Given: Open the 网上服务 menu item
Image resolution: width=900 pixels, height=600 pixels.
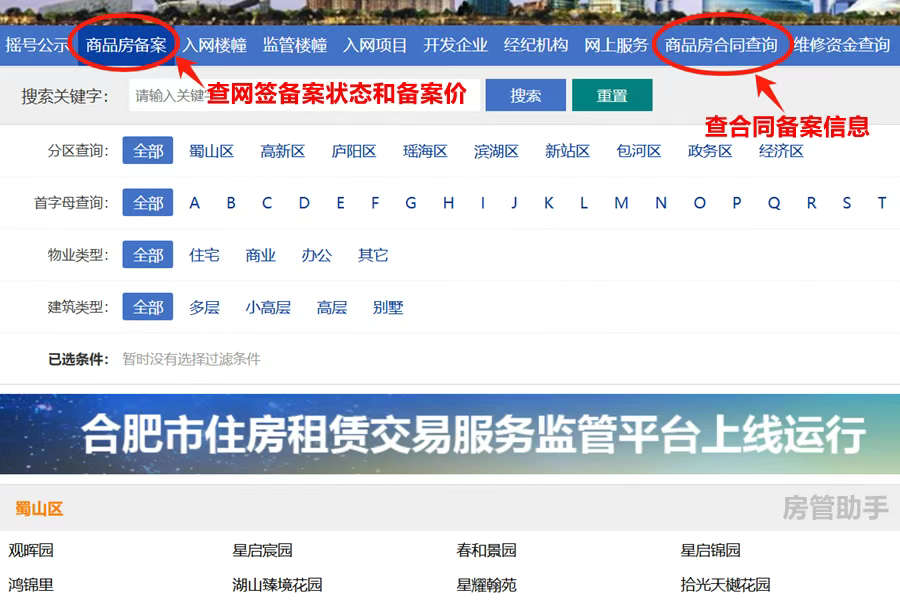Looking at the screenshot, I should [615, 44].
